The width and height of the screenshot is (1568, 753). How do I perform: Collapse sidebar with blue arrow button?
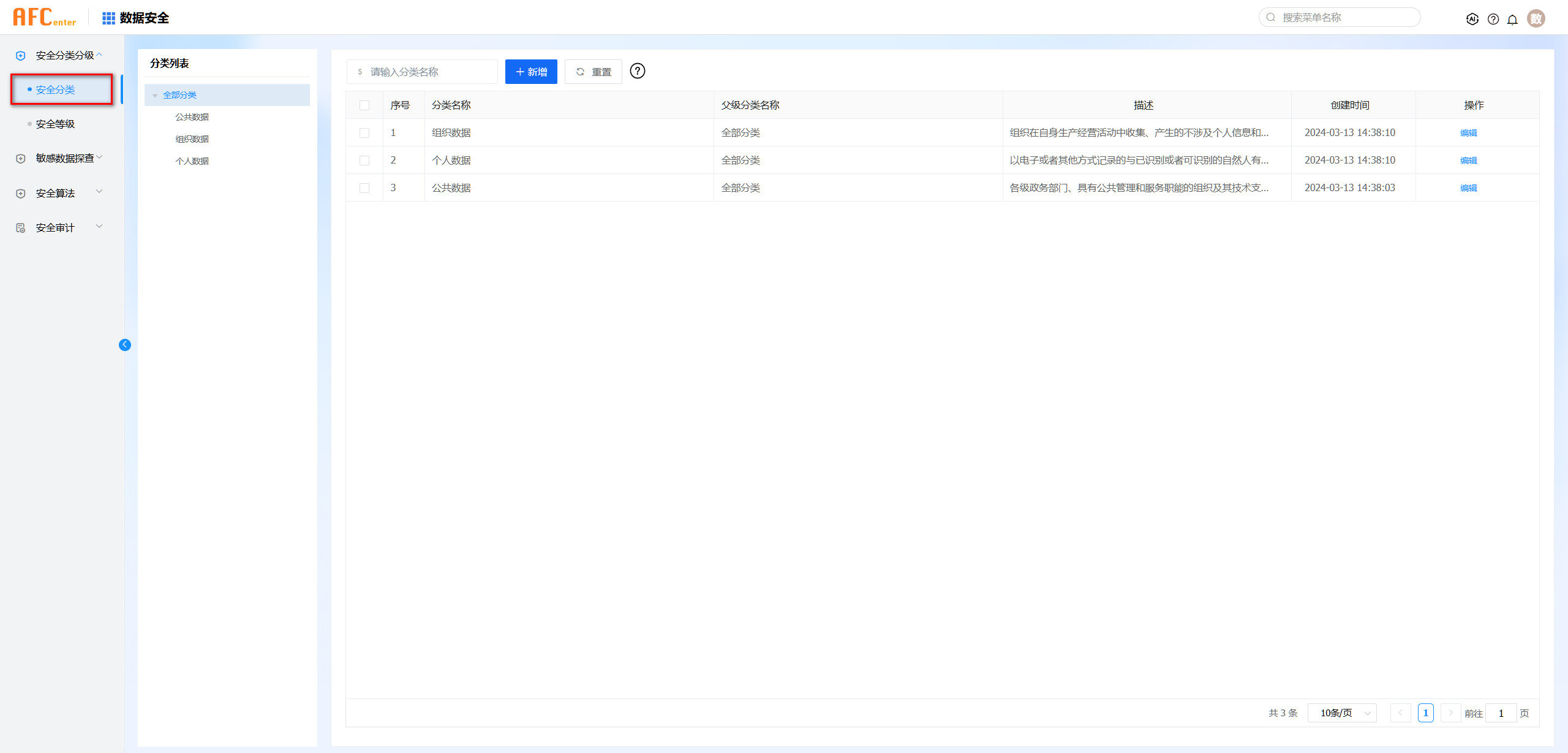coord(125,345)
